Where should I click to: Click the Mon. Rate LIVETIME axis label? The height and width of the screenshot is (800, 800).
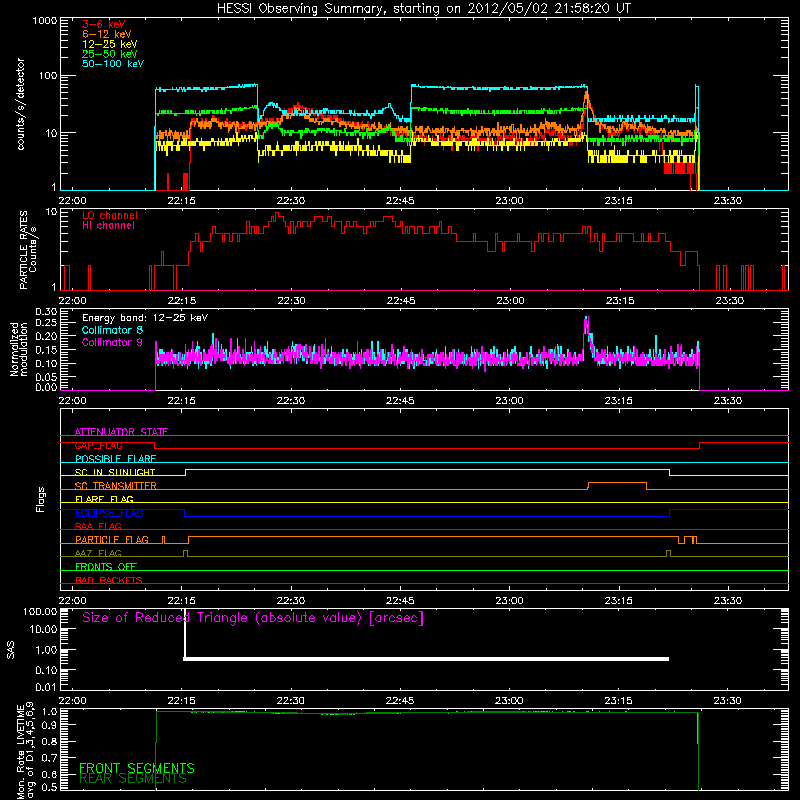point(25,752)
